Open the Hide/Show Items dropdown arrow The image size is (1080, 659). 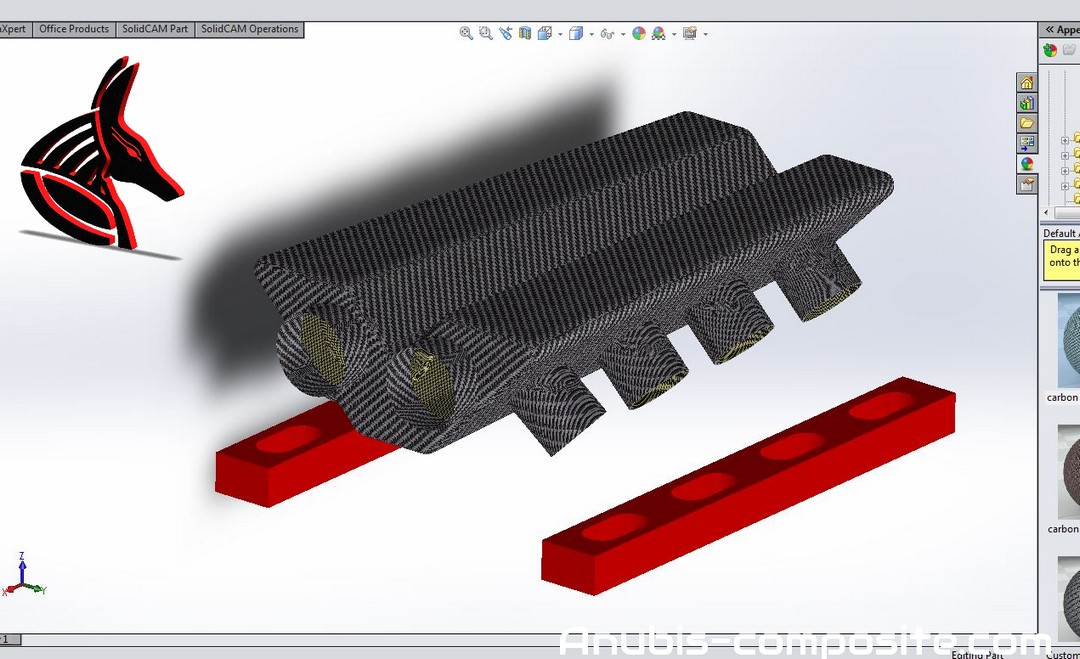(623, 34)
